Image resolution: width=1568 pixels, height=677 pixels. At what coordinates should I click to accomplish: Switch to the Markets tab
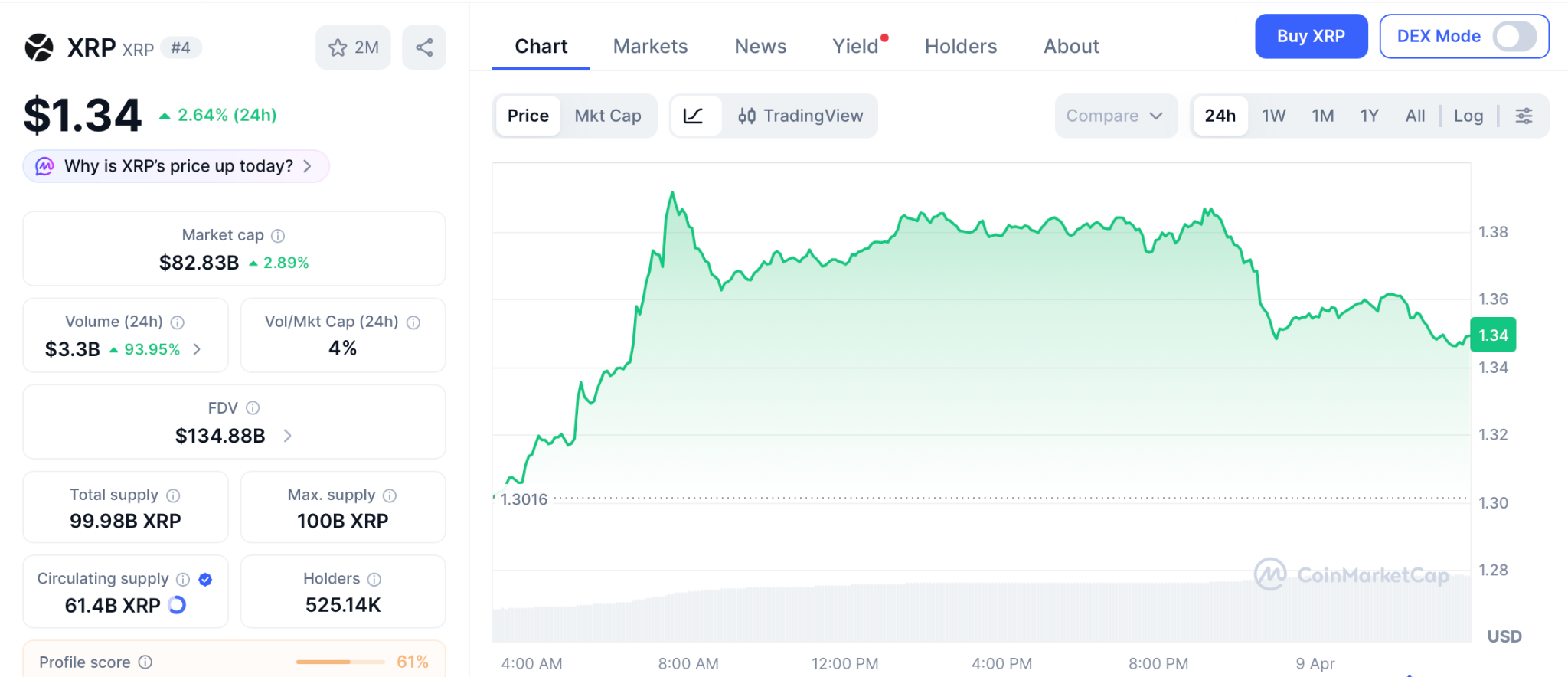[x=650, y=47]
